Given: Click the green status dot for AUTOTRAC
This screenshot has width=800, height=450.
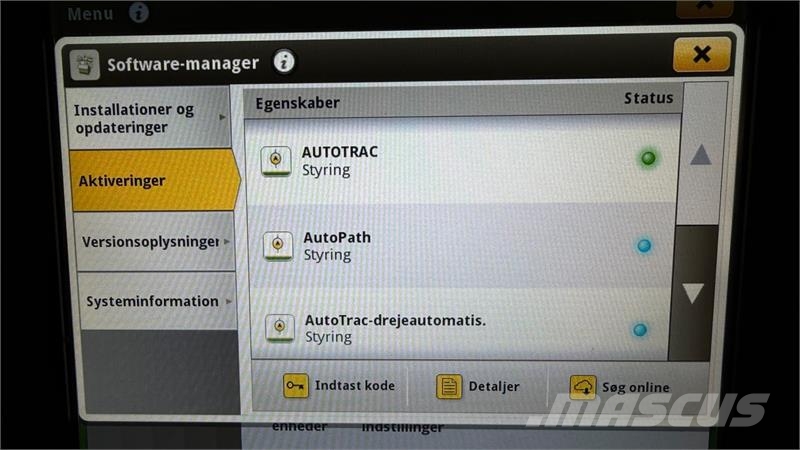Looking at the screenshot, I should 648,158.
